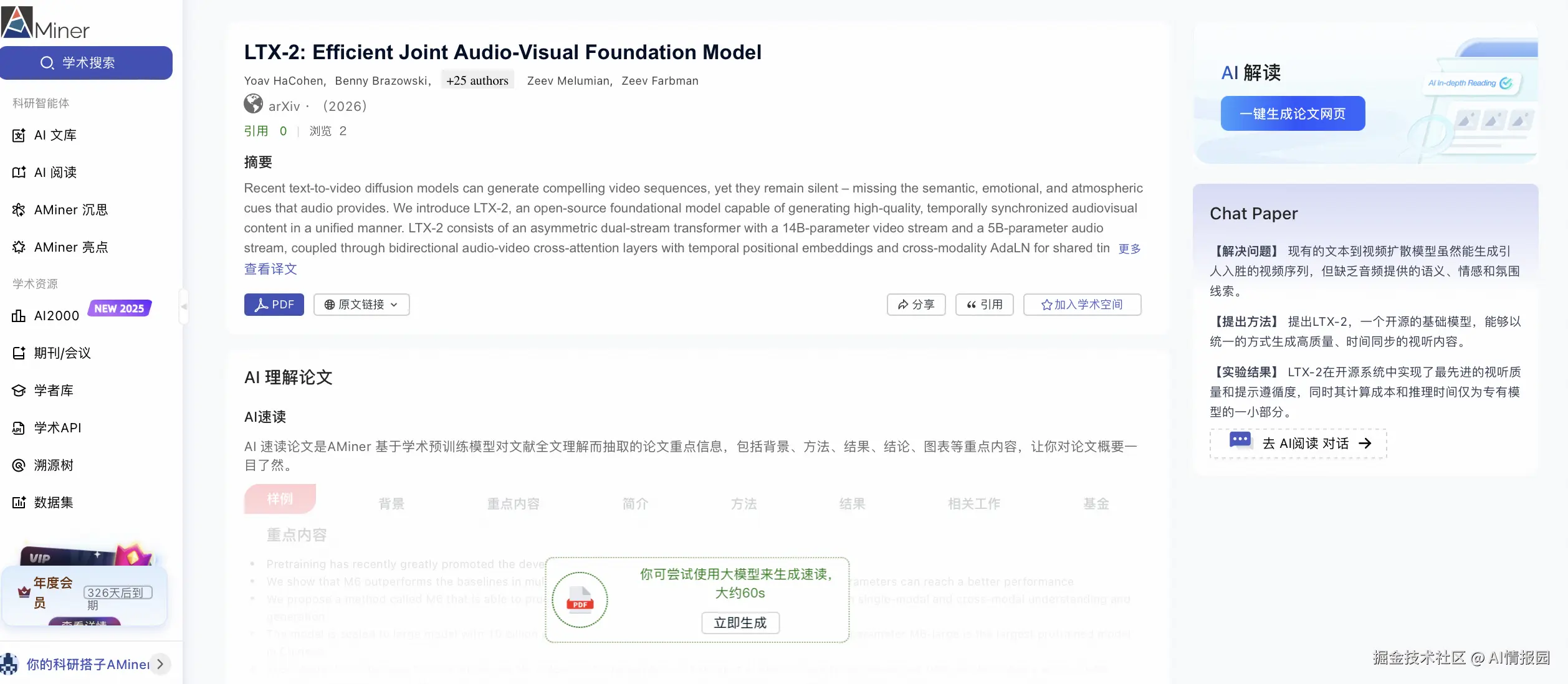Viewport: 1568px width, 684px height.
Task: Expand 你的科研搭子AMiner chevron arrow
Action: tap(160, 664)
